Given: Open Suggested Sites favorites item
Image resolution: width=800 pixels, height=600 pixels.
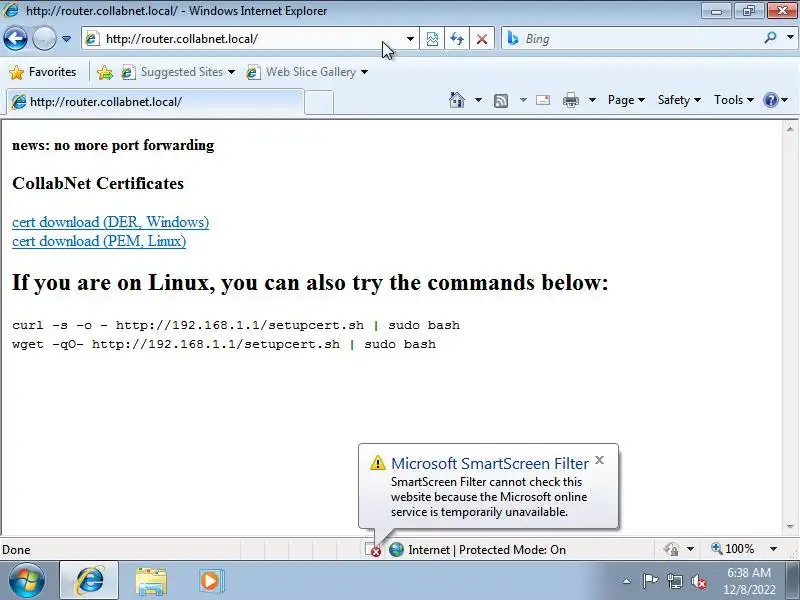Looking at the screenshot, I should tap(178, 72).
